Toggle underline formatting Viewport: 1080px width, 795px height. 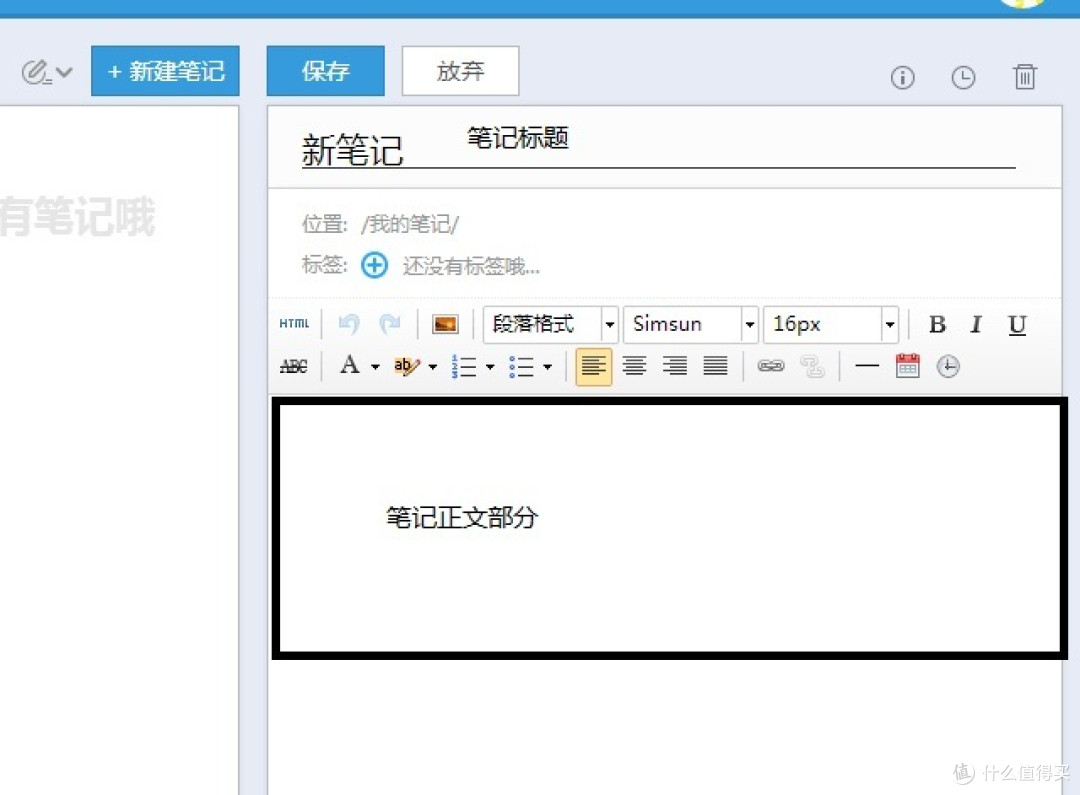point(1017,324)
